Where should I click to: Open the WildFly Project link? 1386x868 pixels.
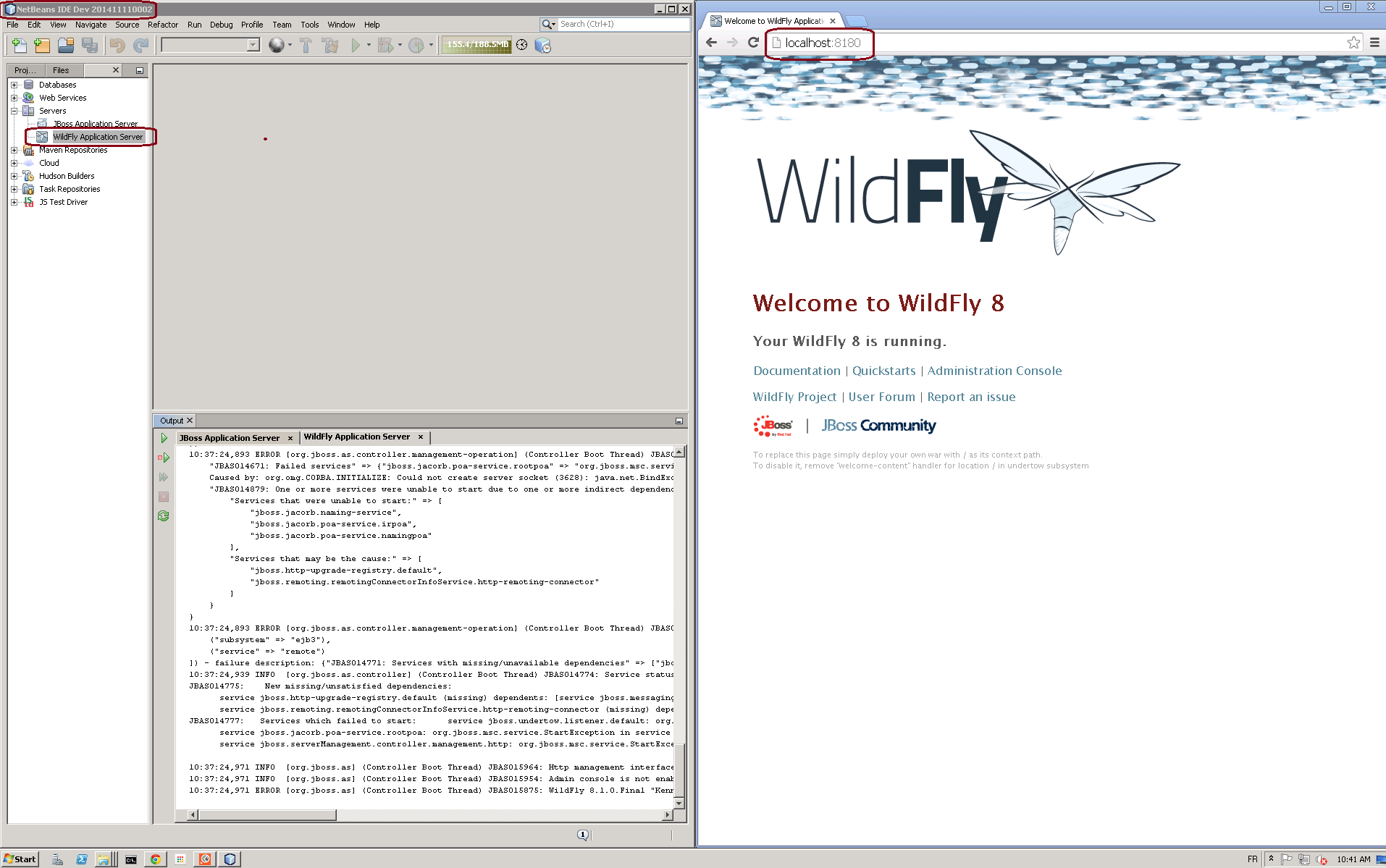pyautogui.click(x=794, y=397)
